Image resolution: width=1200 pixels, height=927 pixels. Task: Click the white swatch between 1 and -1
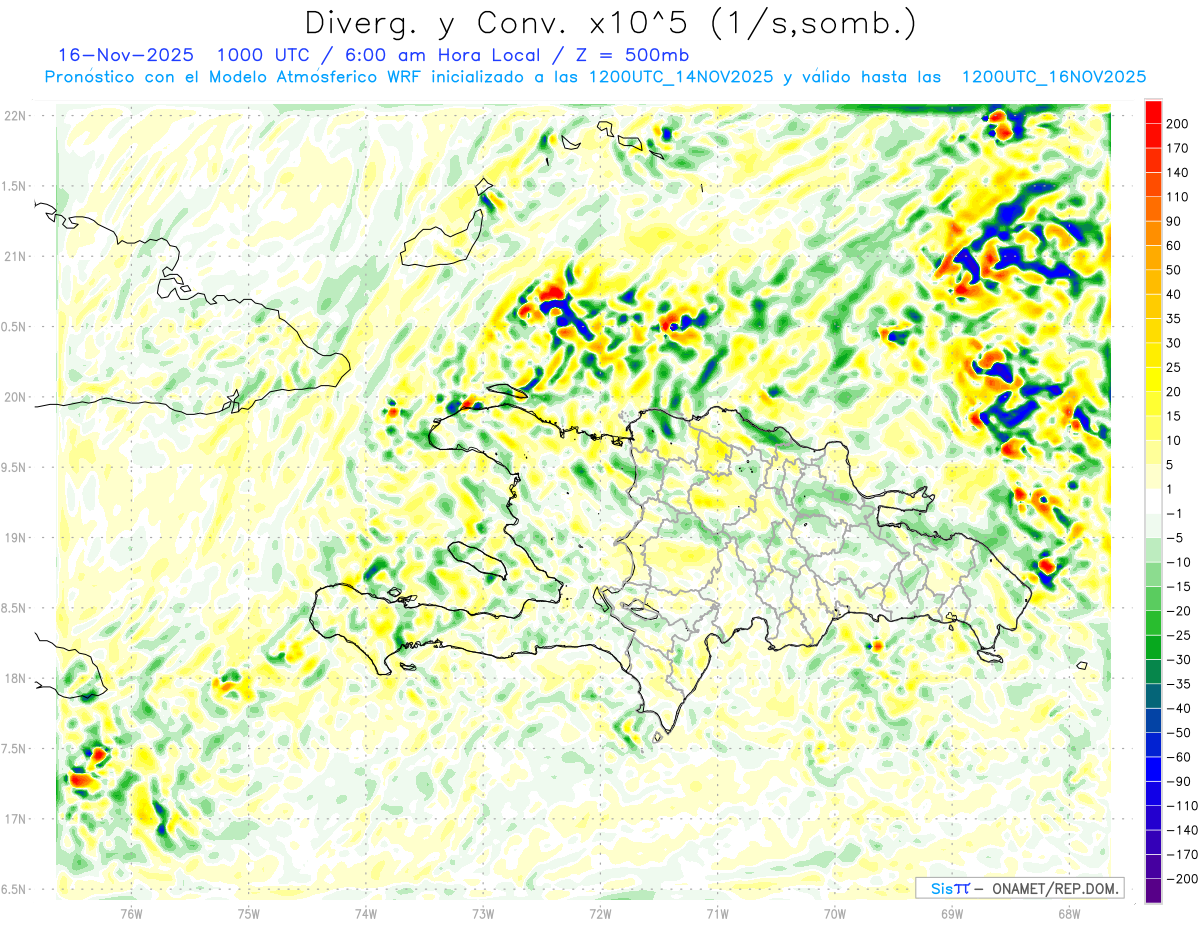(x=1153, y=502)
